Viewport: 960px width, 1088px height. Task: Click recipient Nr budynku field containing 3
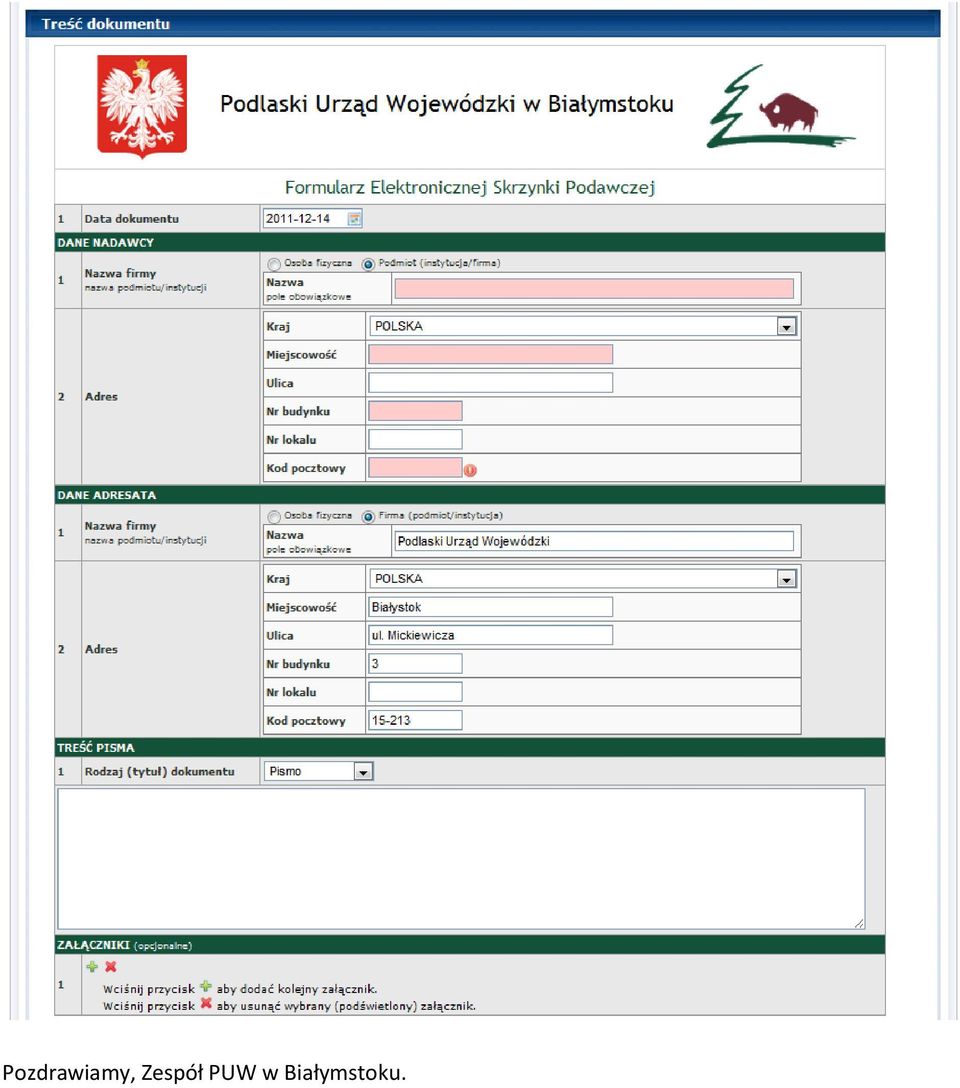(x=415, y=663)
